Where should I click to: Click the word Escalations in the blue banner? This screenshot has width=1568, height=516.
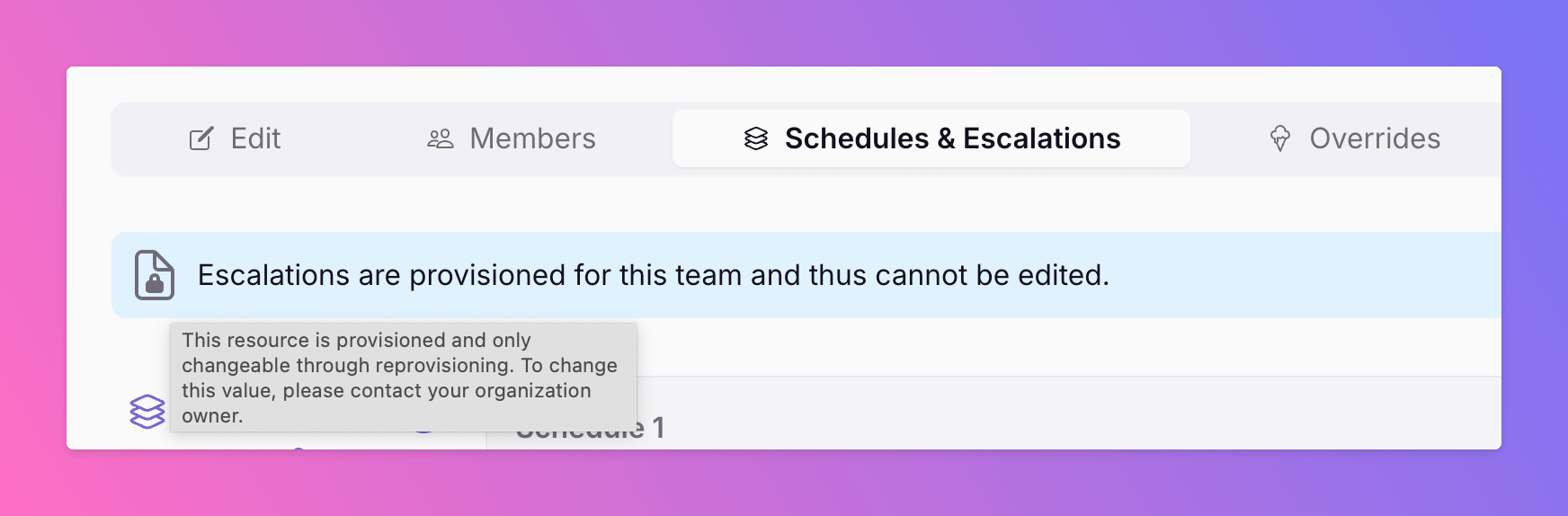(273, 275)
